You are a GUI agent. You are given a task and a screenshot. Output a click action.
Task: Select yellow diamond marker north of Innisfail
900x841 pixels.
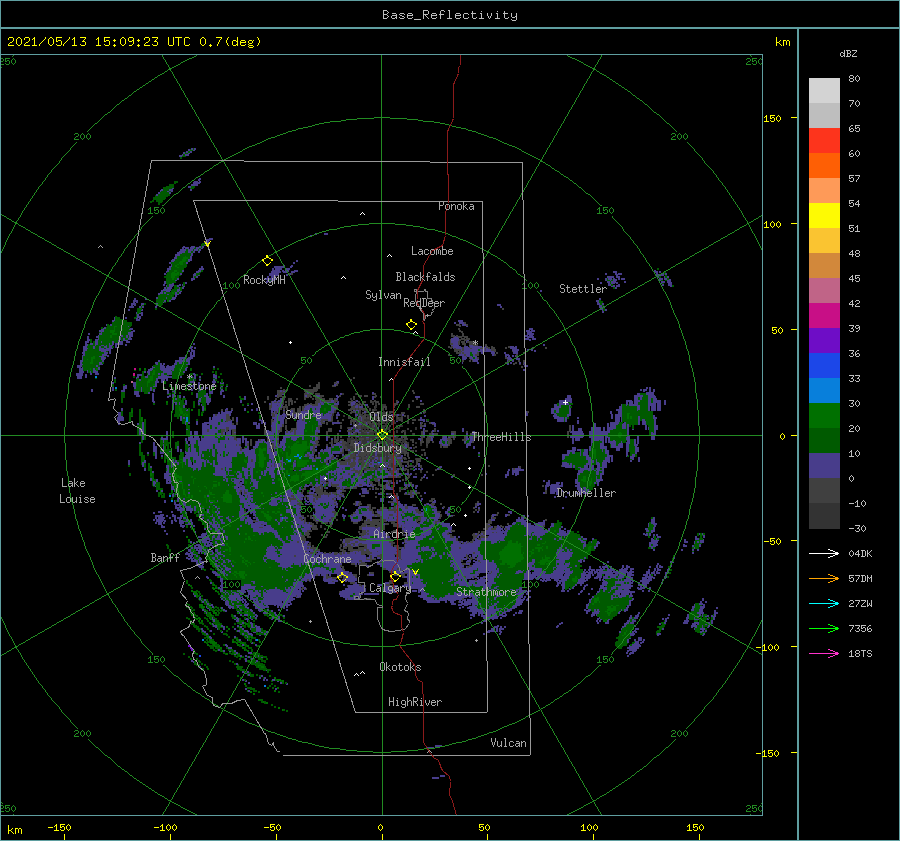pos(411,324)
